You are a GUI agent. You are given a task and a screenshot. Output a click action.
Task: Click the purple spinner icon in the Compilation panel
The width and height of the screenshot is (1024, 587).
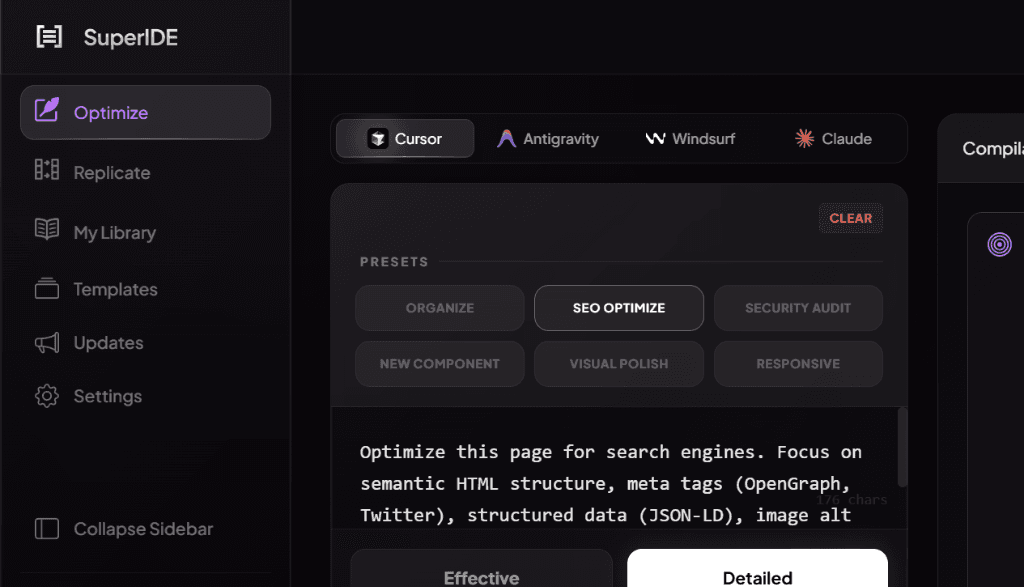[999, 244]
